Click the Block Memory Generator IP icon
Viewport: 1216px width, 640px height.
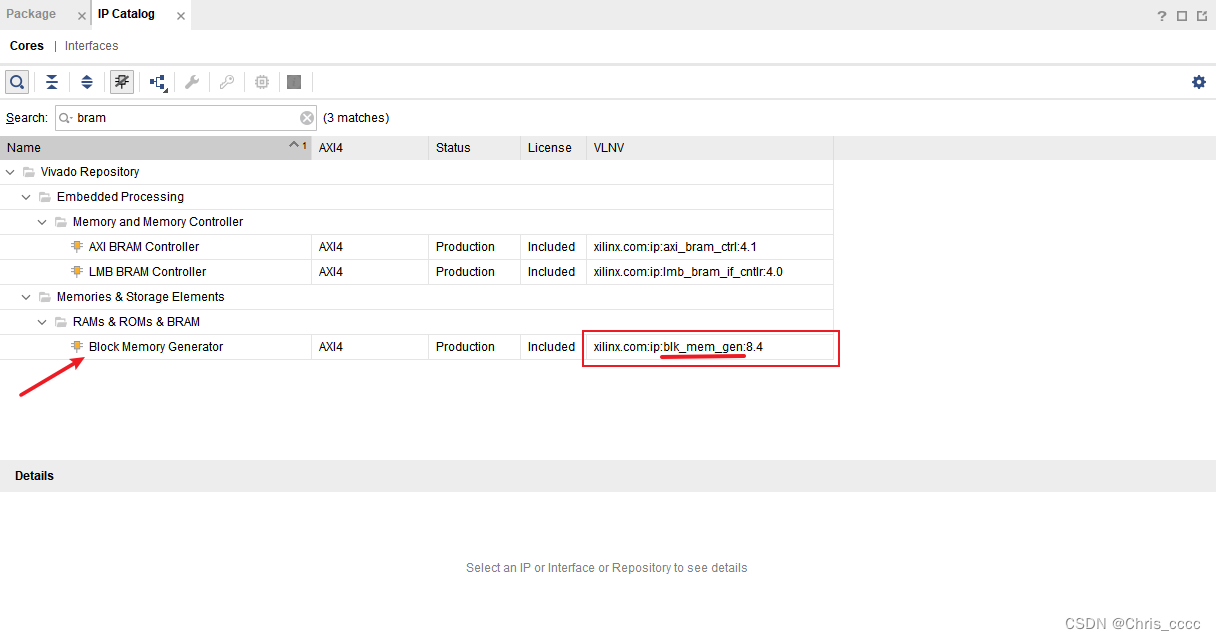click(x=76, y=346)
